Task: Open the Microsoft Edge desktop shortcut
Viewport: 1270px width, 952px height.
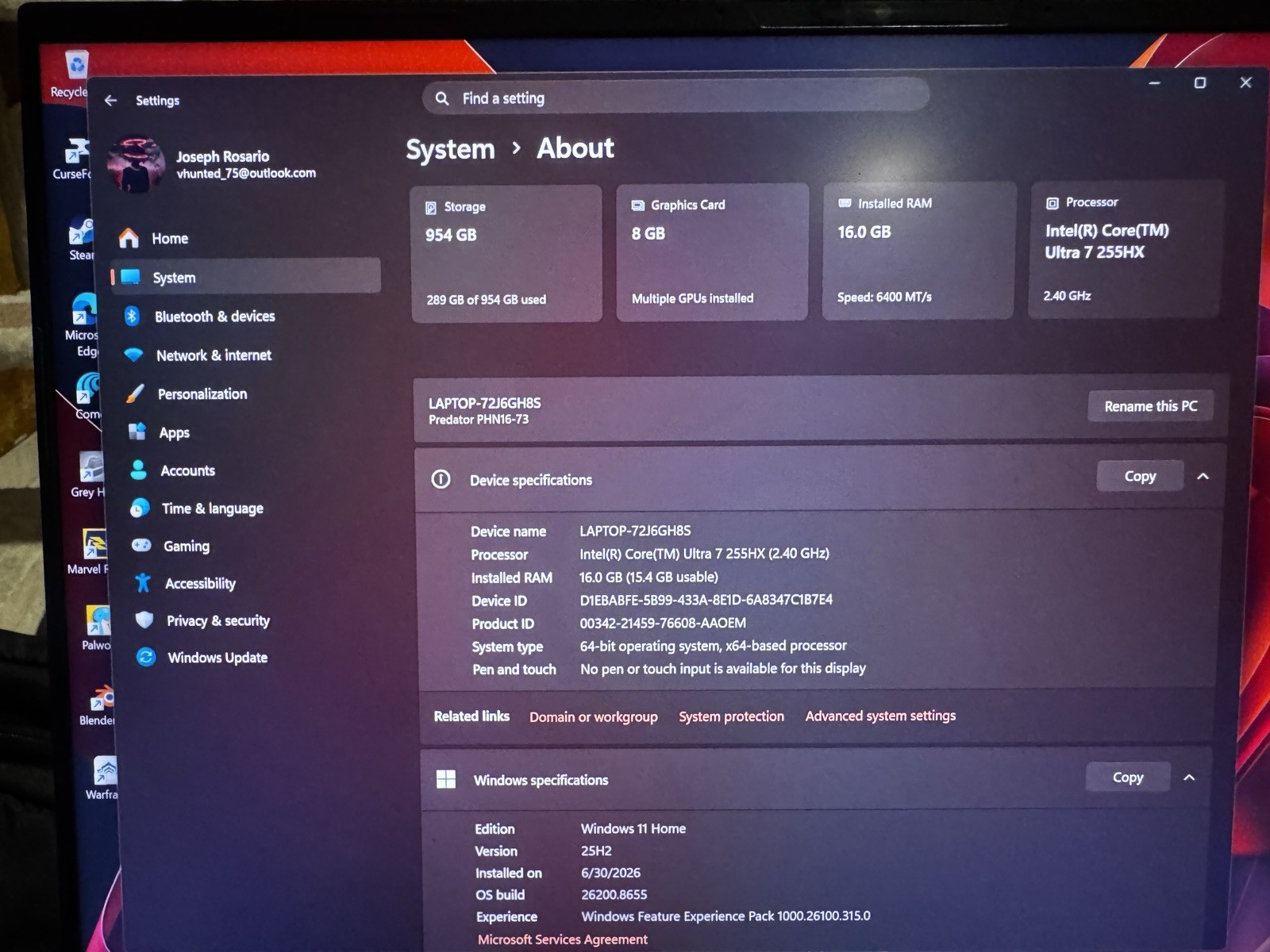Action: click(x=83, y=325)
